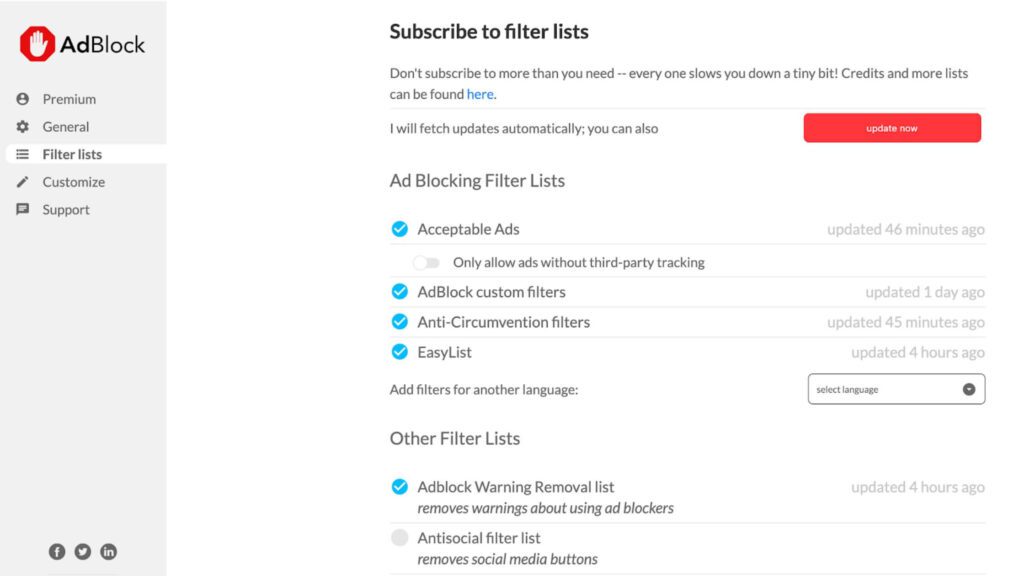
Task: Click the arrow on the language selector
Action: 968,389
